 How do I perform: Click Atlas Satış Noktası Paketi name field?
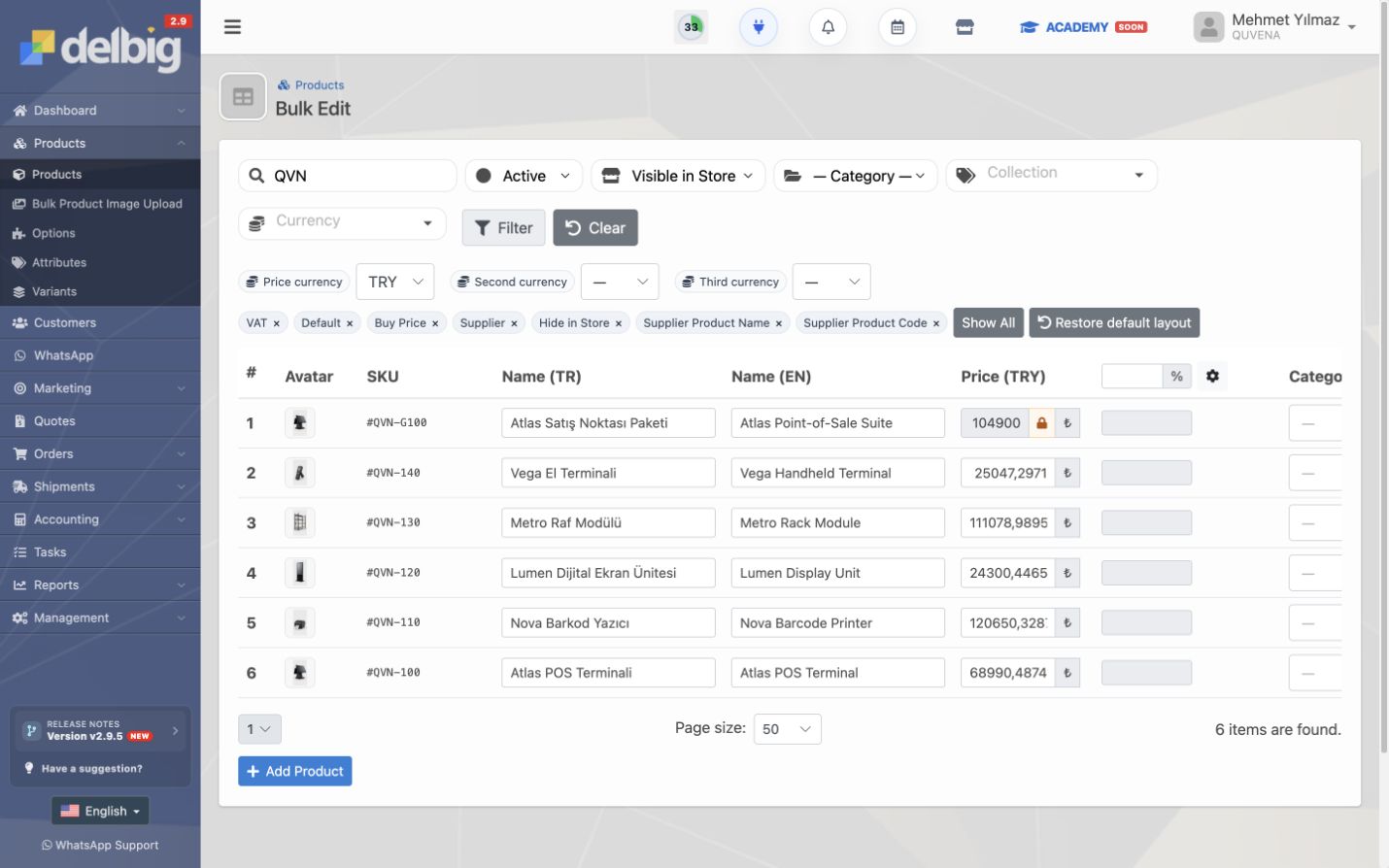[x=608, y=423]
